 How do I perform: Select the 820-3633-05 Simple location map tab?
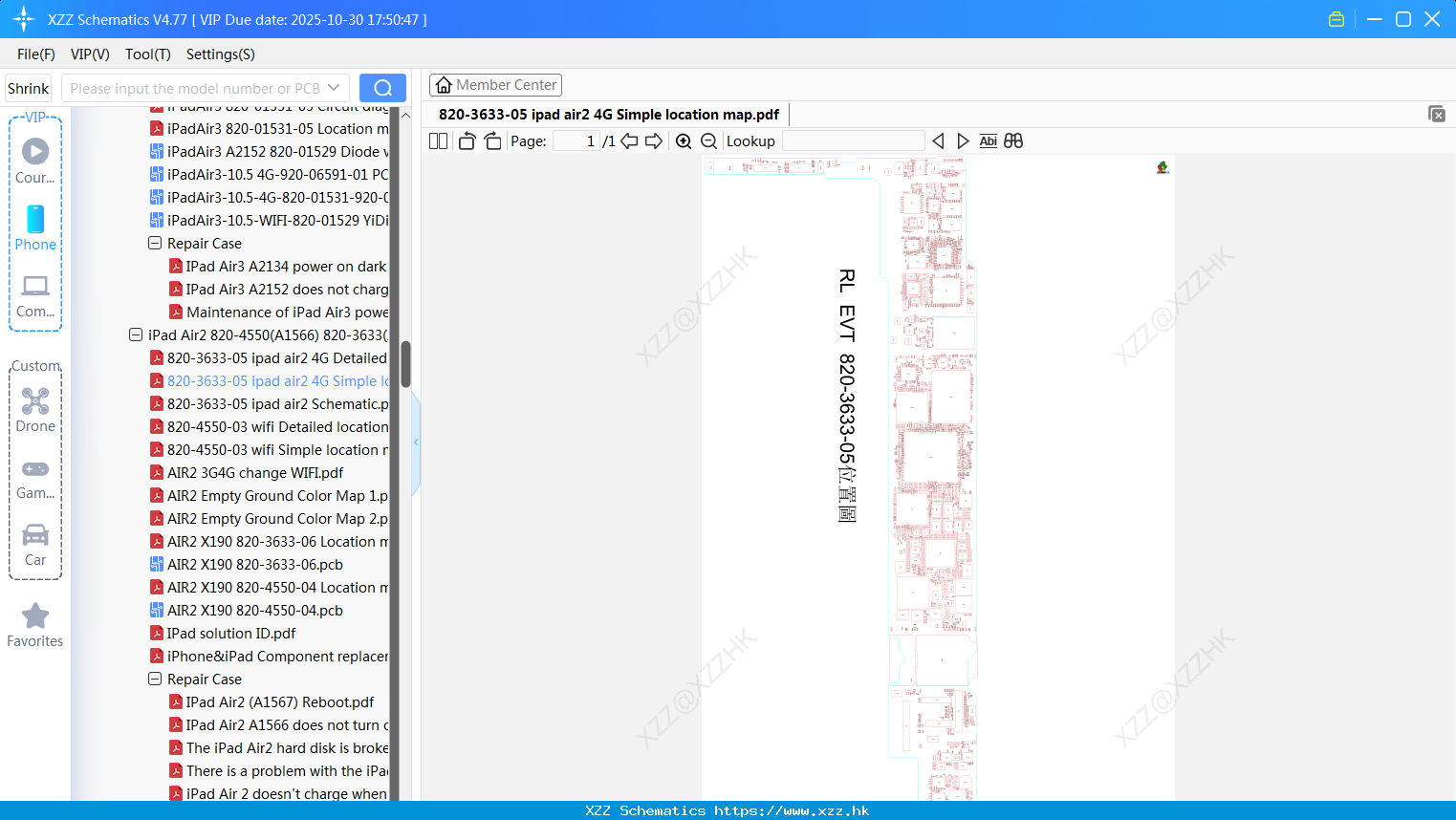coord(609,115)
